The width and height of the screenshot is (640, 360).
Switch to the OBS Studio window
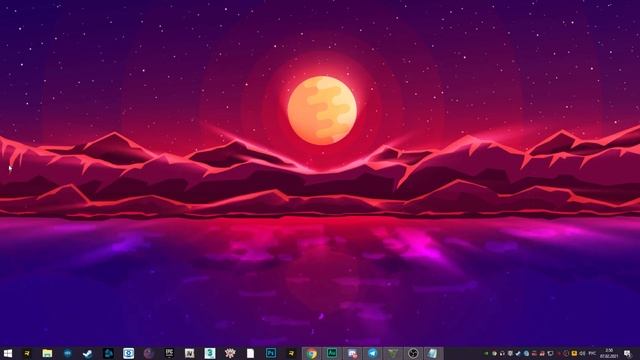click(413, 353)
